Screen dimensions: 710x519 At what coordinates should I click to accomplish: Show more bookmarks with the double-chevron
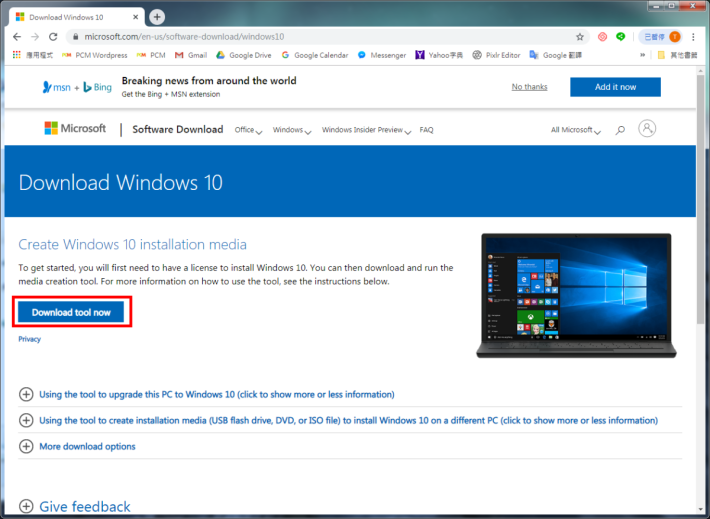(x=642, y=55)
